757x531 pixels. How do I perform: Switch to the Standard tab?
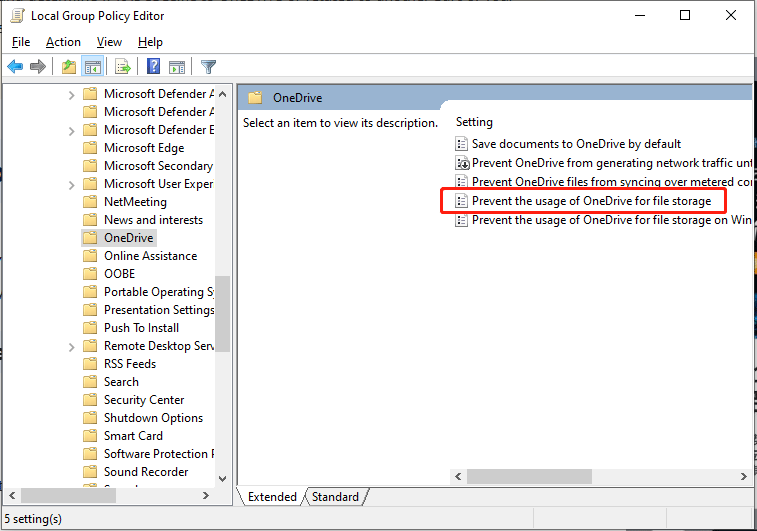(x=336, y=497)
